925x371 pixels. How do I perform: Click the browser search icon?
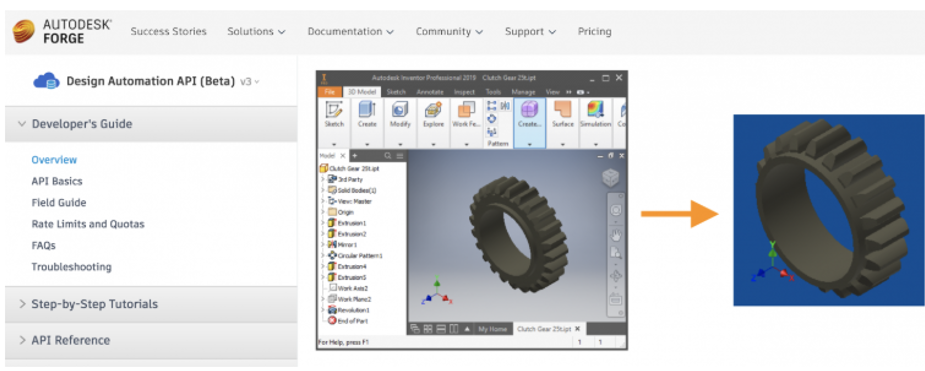point(388,156)
